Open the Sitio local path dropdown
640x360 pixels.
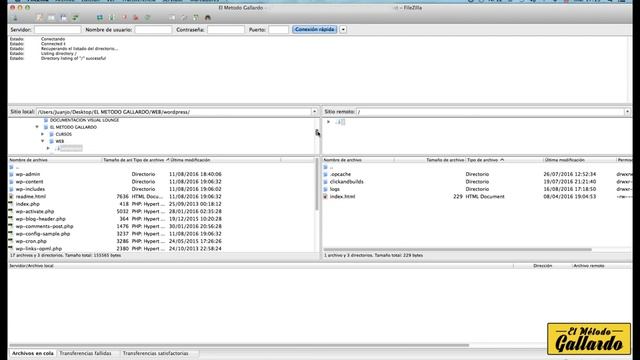(x=314, y=112)
